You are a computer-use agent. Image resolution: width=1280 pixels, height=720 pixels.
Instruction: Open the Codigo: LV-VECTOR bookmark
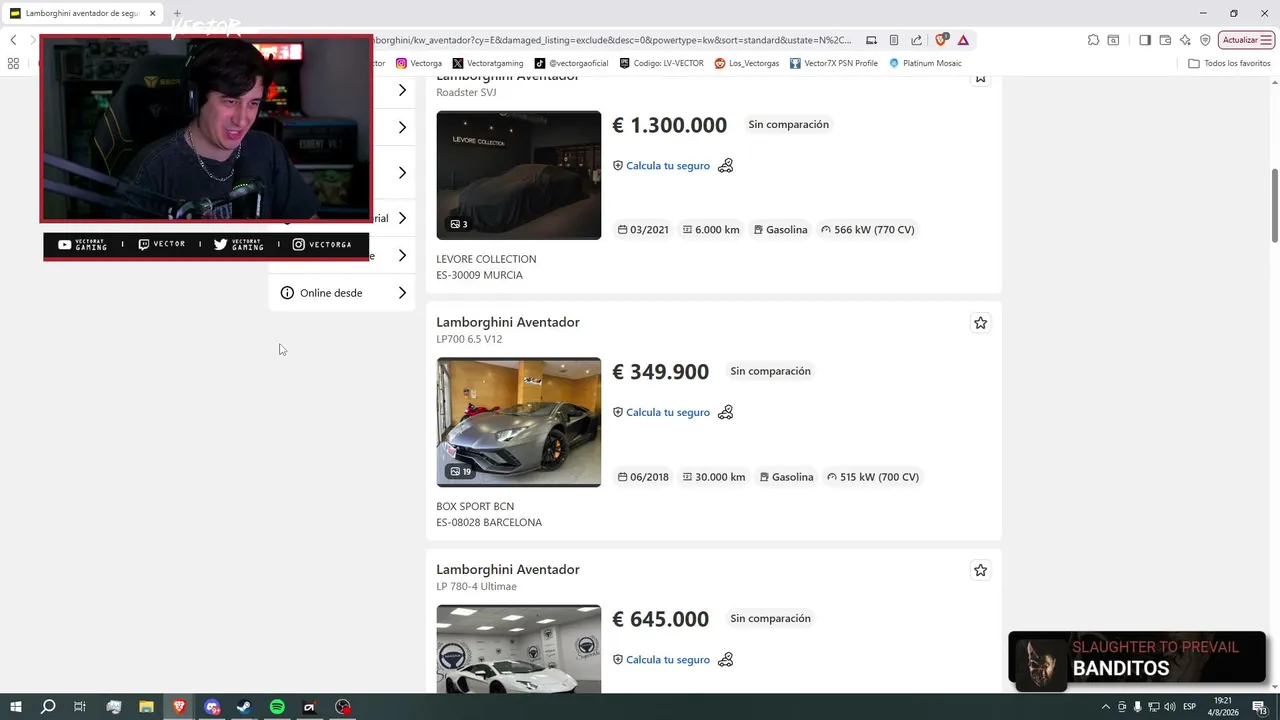click(x=661, y=63)
